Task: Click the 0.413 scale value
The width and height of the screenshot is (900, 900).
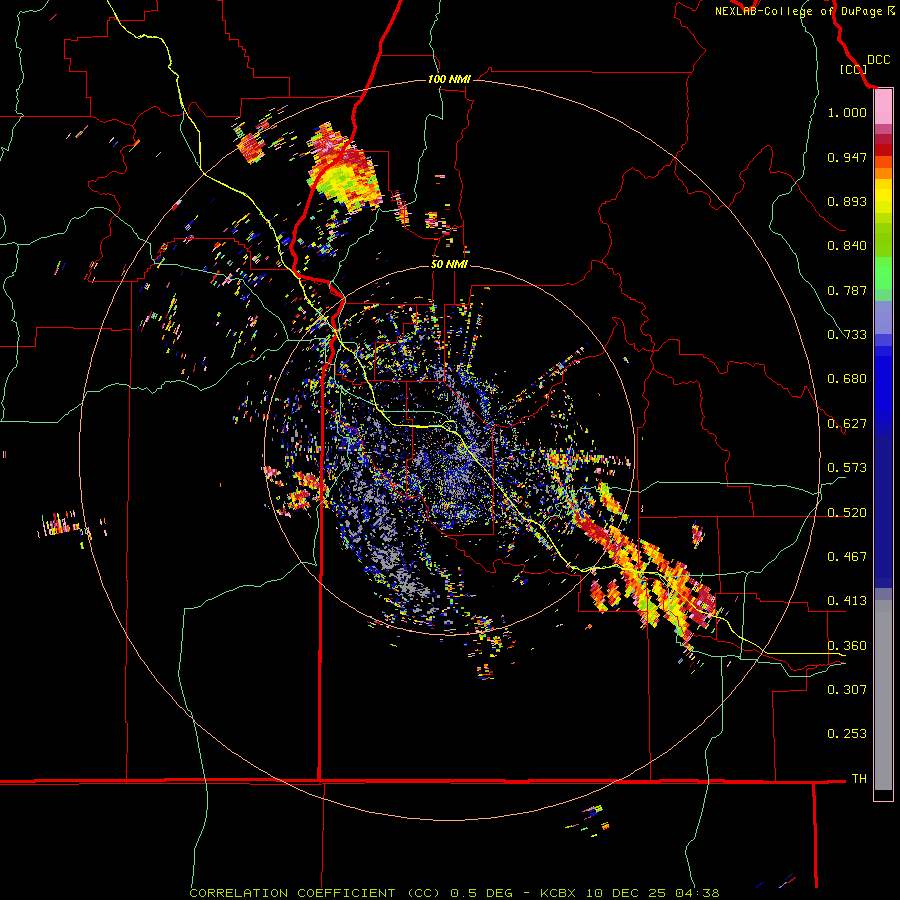Action: coord(847,601)
